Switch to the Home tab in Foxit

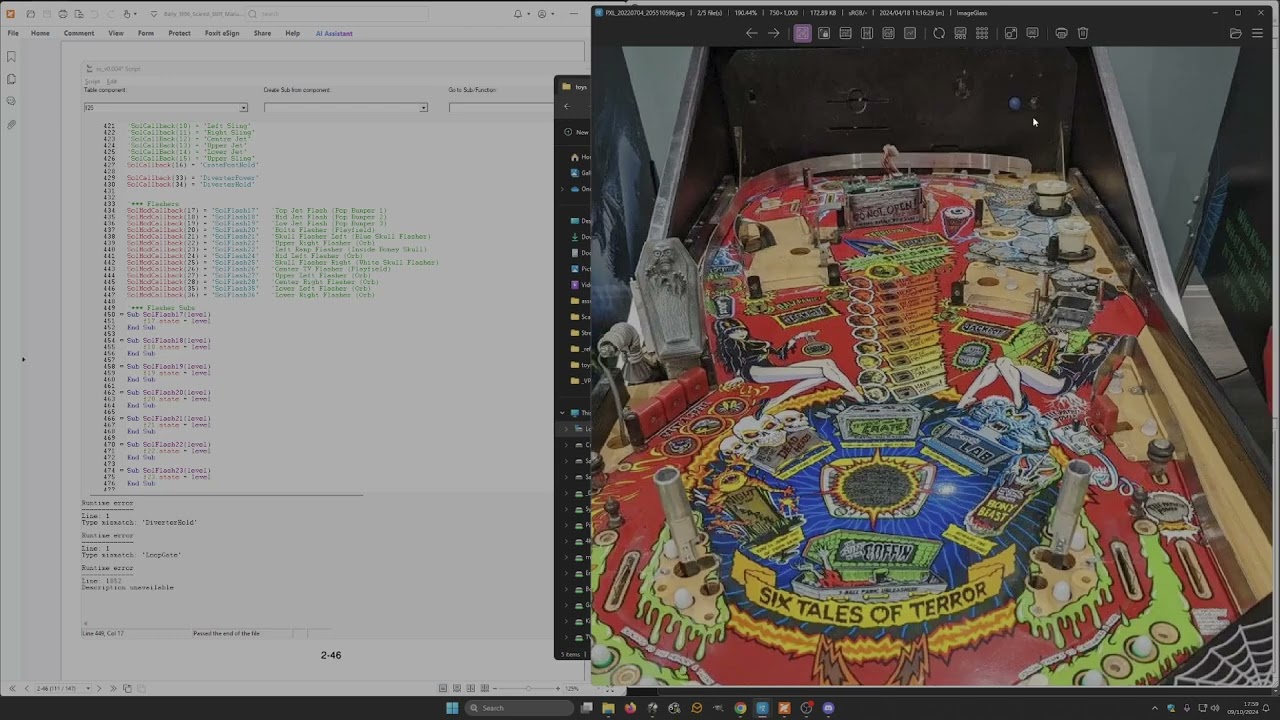40,33
